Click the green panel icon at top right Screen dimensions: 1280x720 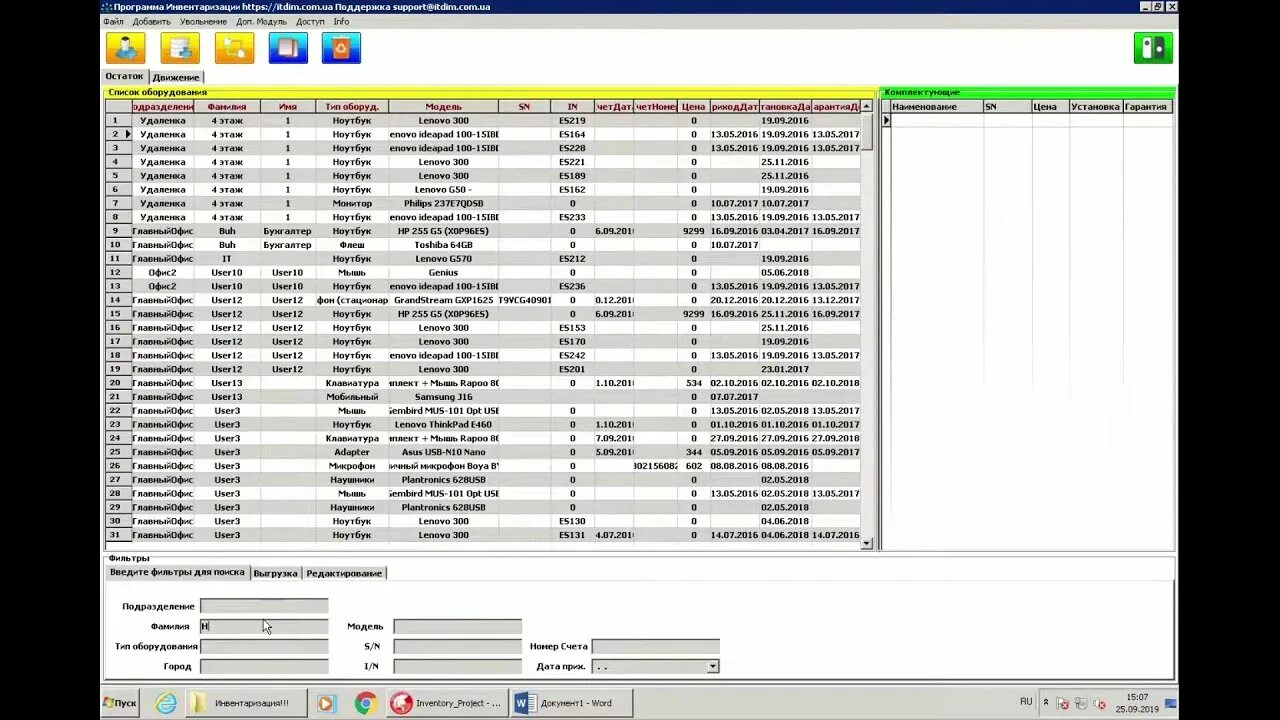tap(1153, 48)
